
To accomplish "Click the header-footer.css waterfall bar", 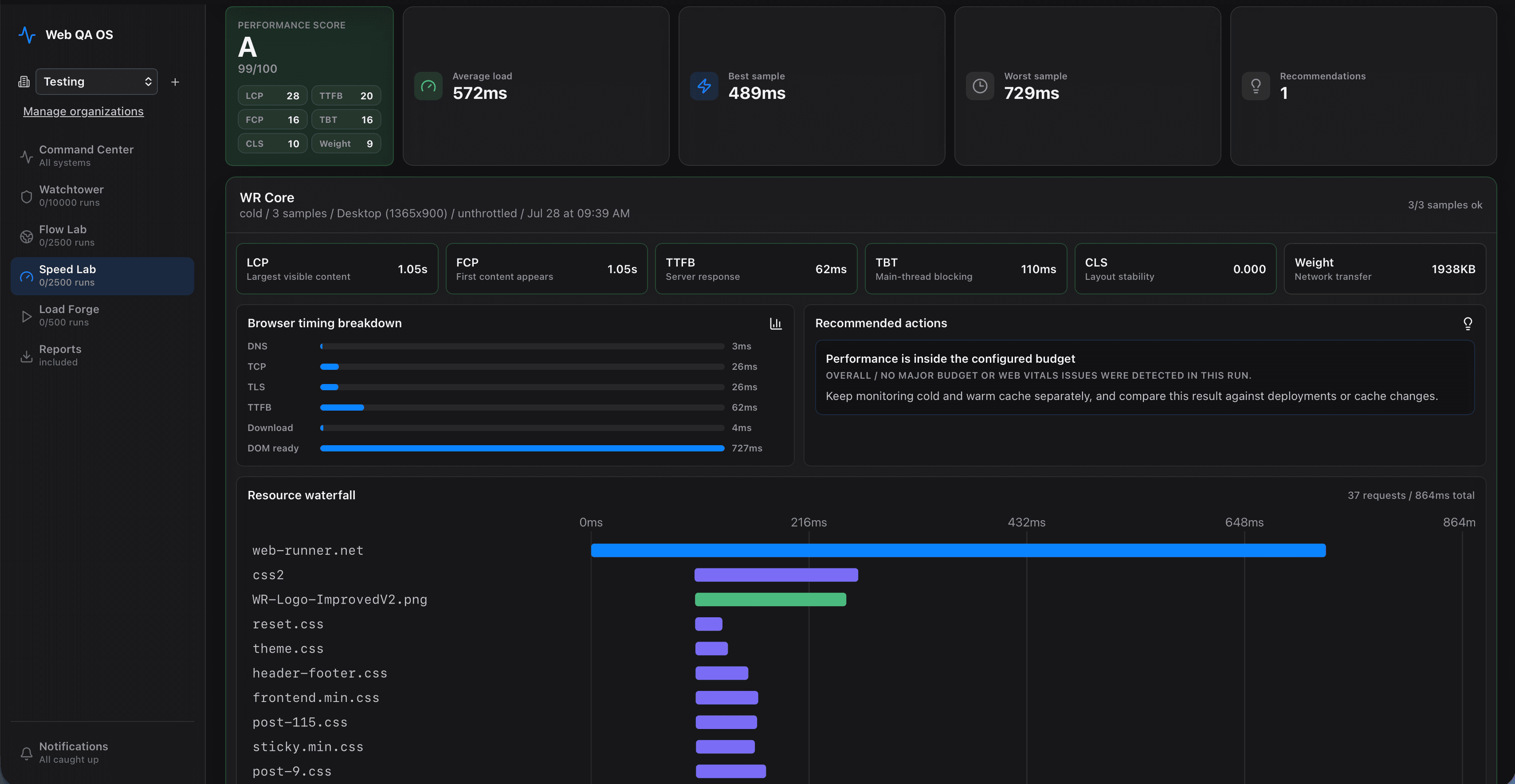I will click(x=722, y=673).
